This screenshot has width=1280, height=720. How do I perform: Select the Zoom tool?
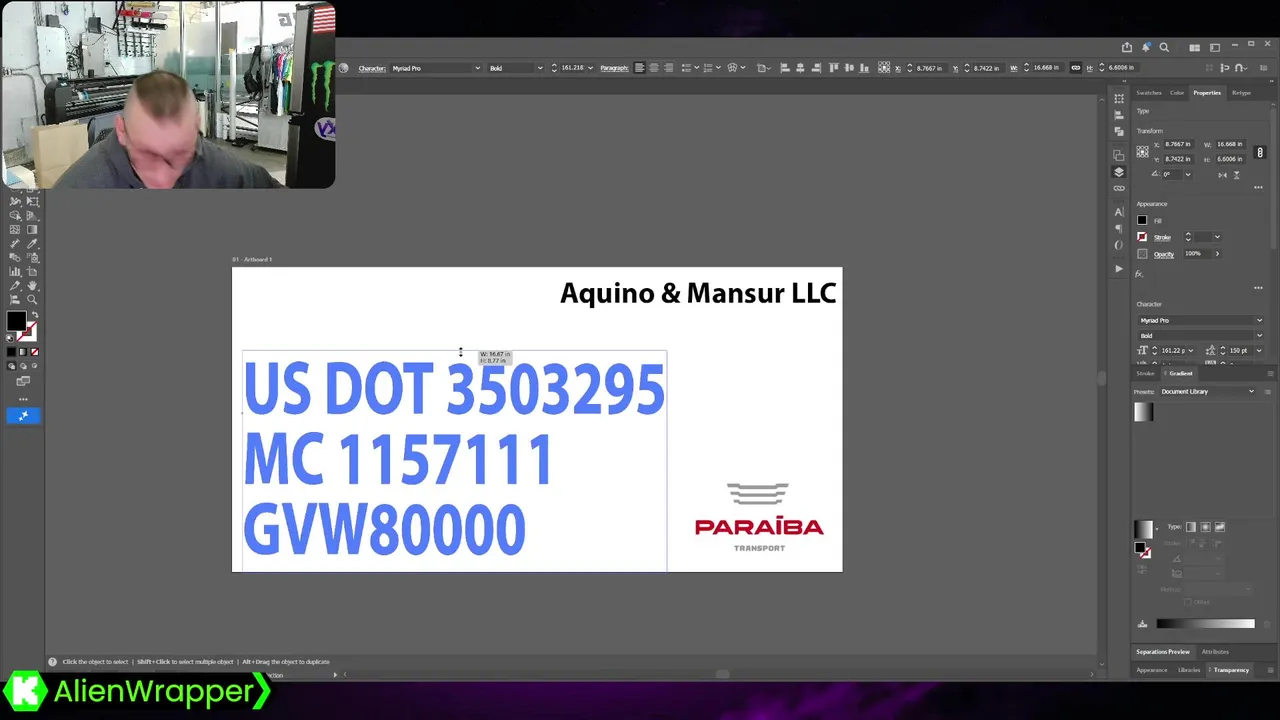click(32, 299)
